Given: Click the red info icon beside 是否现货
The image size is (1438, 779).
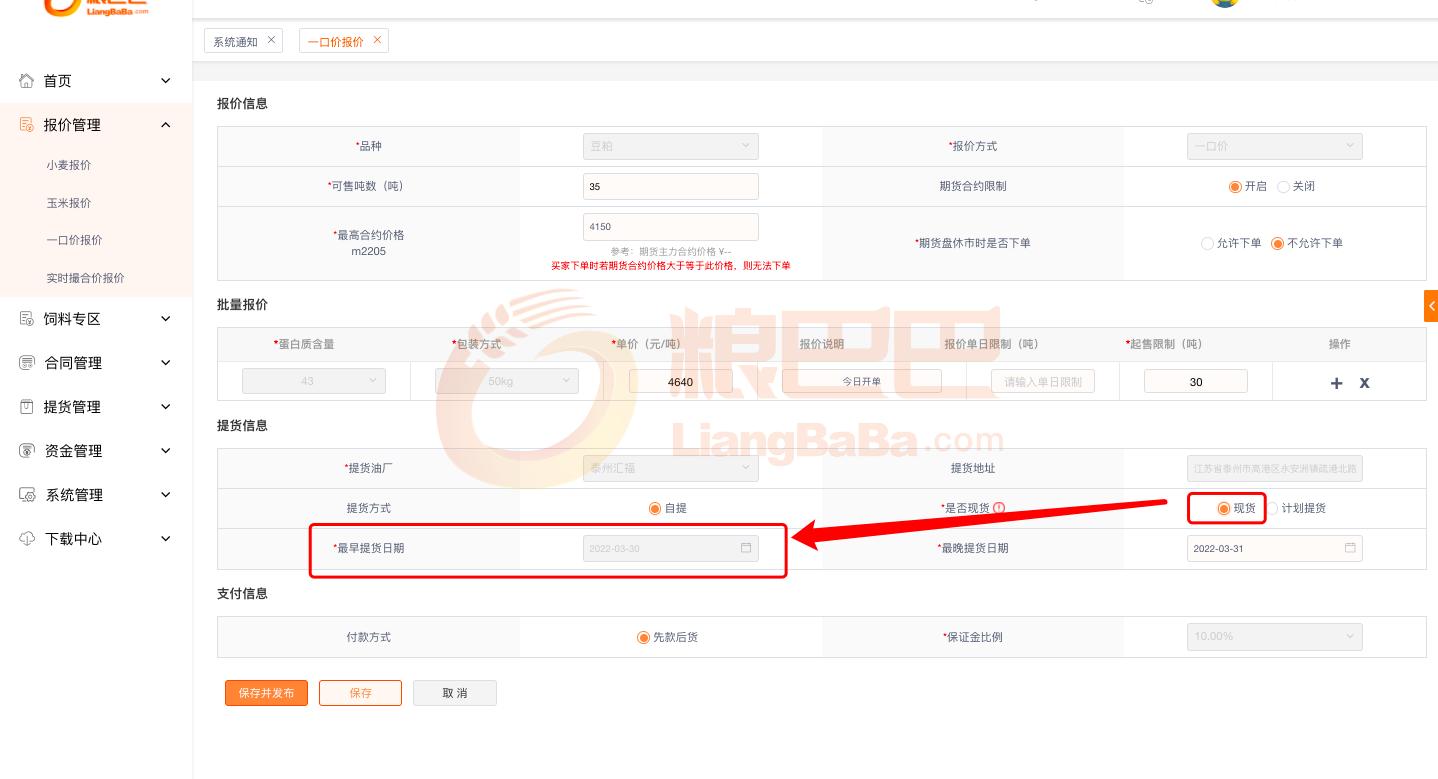Looking at the screenshot, I should point(999,508).
